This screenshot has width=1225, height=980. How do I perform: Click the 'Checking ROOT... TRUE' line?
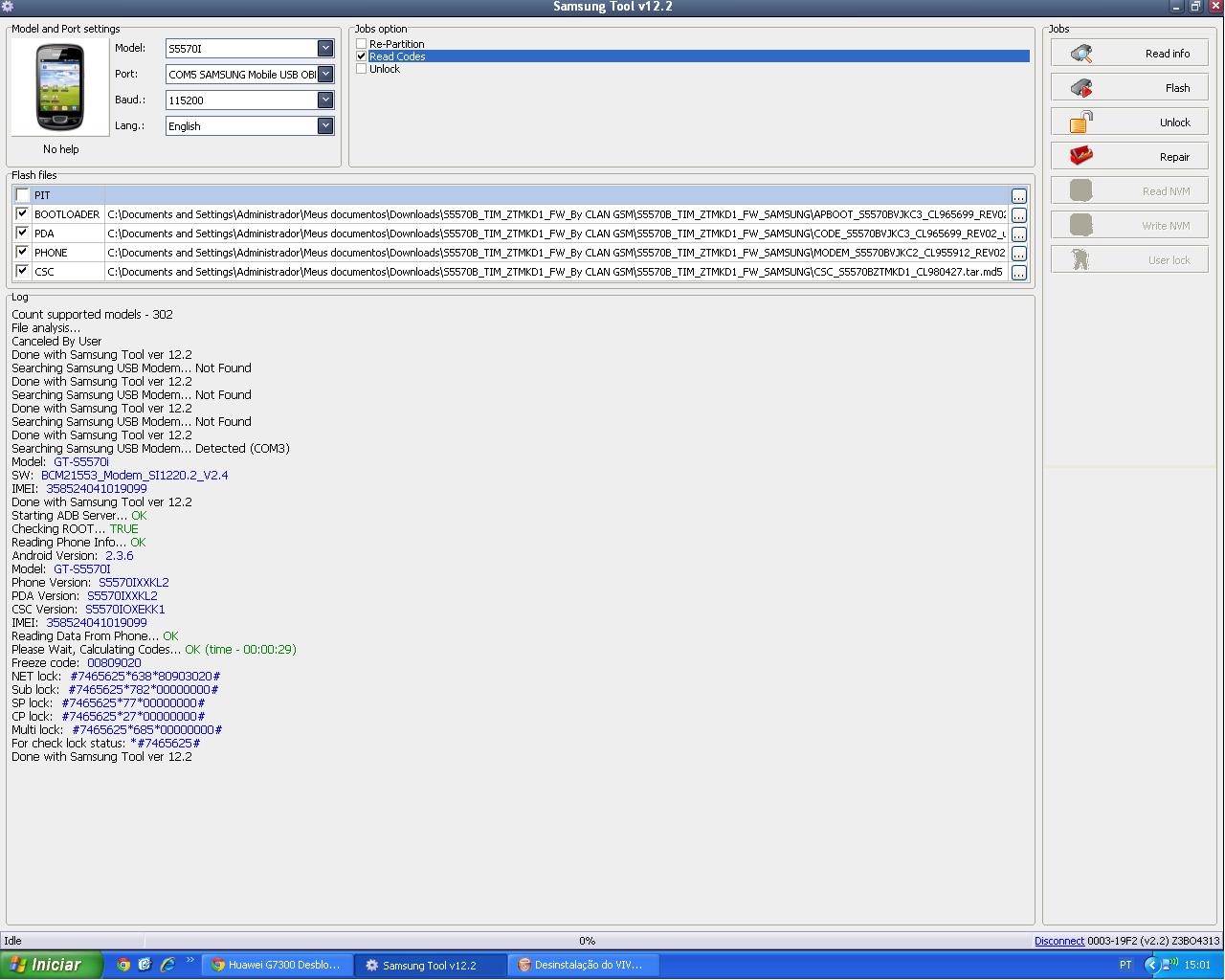(x=75, y=528)
